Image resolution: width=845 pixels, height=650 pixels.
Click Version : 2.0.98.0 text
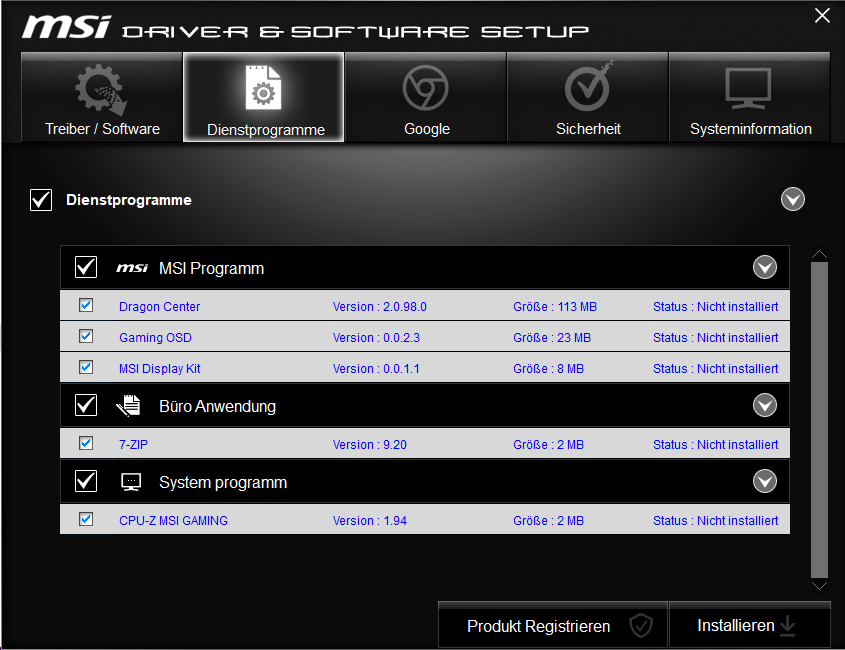click(379, 307)
